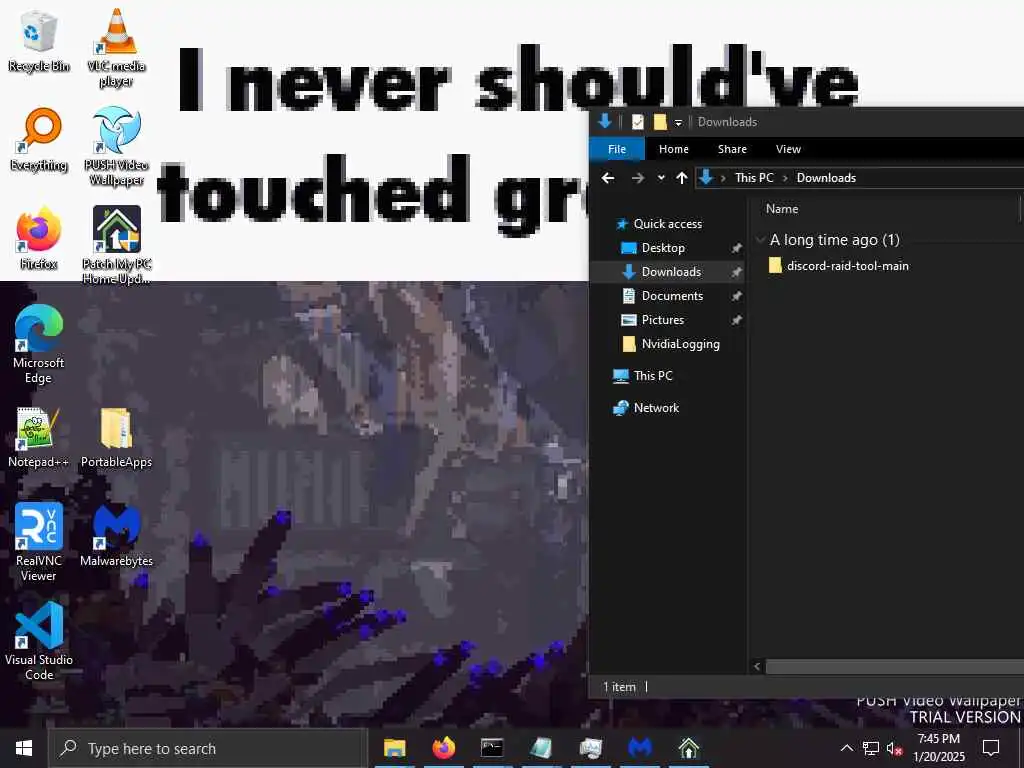Click the forward arrow in Explorer
This screenshot has width=1024, height=768.
[x=637, y=178]
